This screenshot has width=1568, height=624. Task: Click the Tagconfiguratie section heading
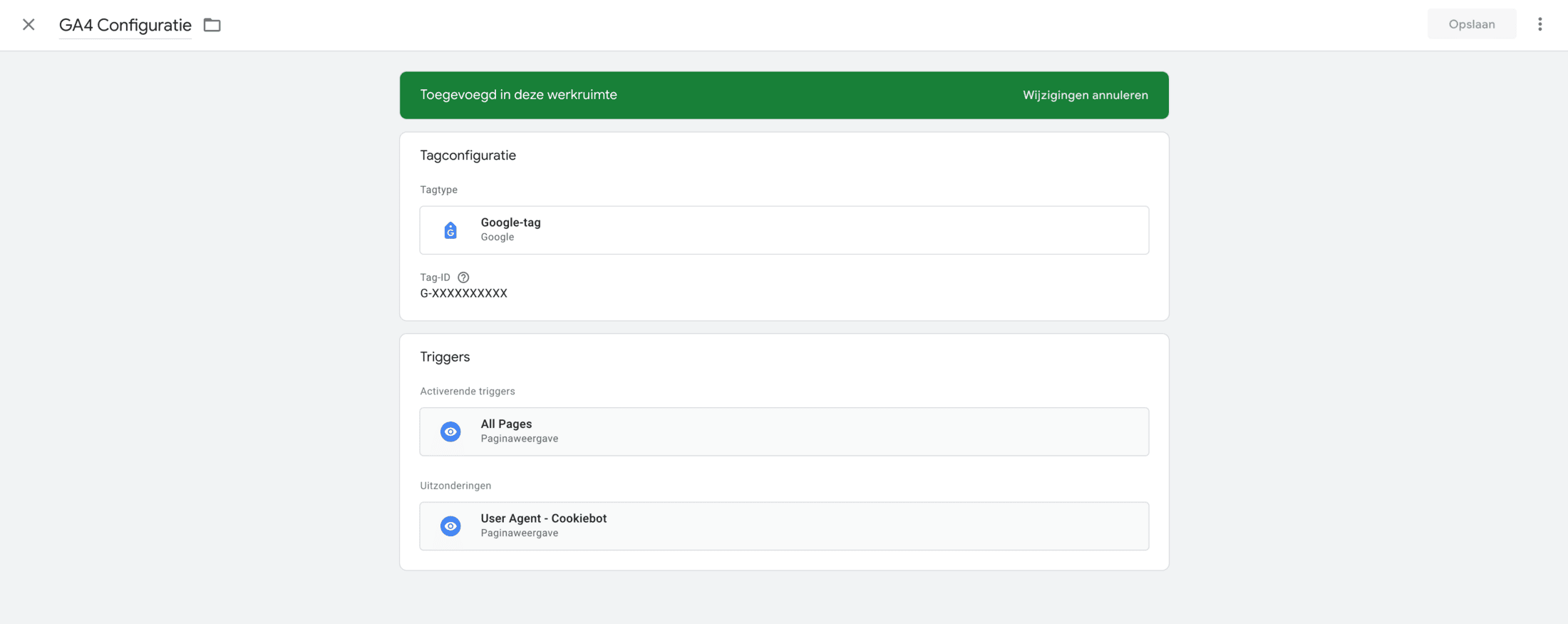click(x=468, y=155)
